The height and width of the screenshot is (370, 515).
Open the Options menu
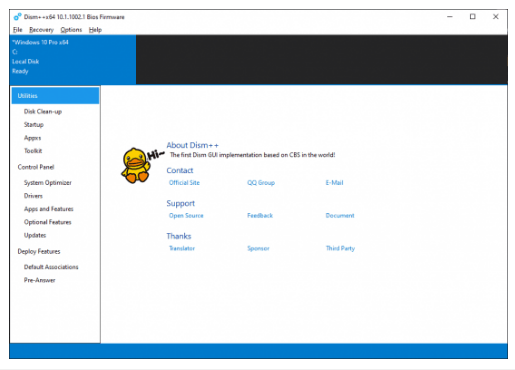point(71,30)
